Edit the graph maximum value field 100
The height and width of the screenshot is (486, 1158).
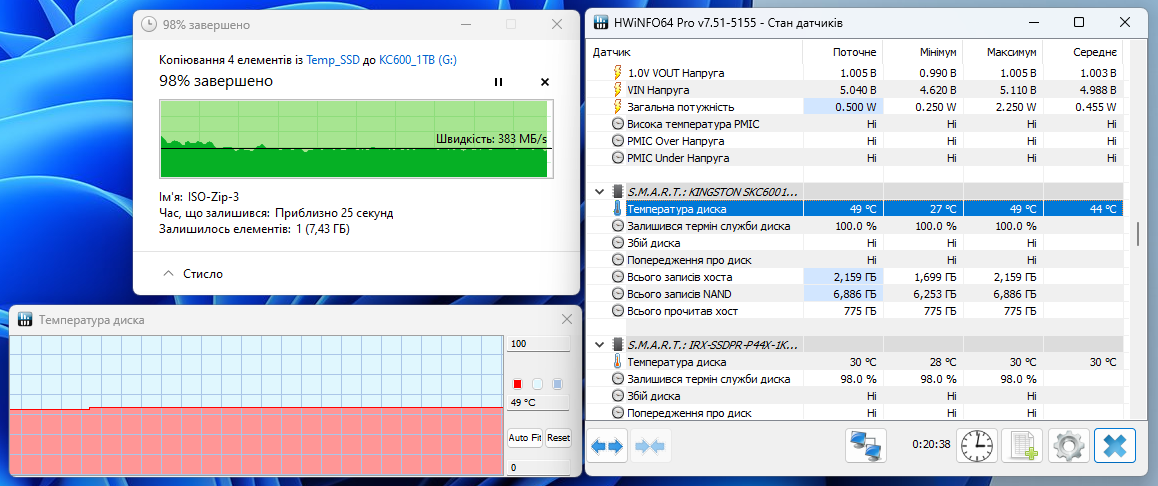(x=538, y=344)
